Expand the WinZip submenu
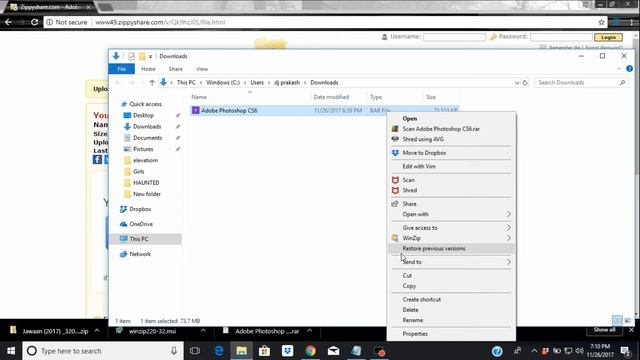This screenshot has width=640, height=360. pos(509,238)
